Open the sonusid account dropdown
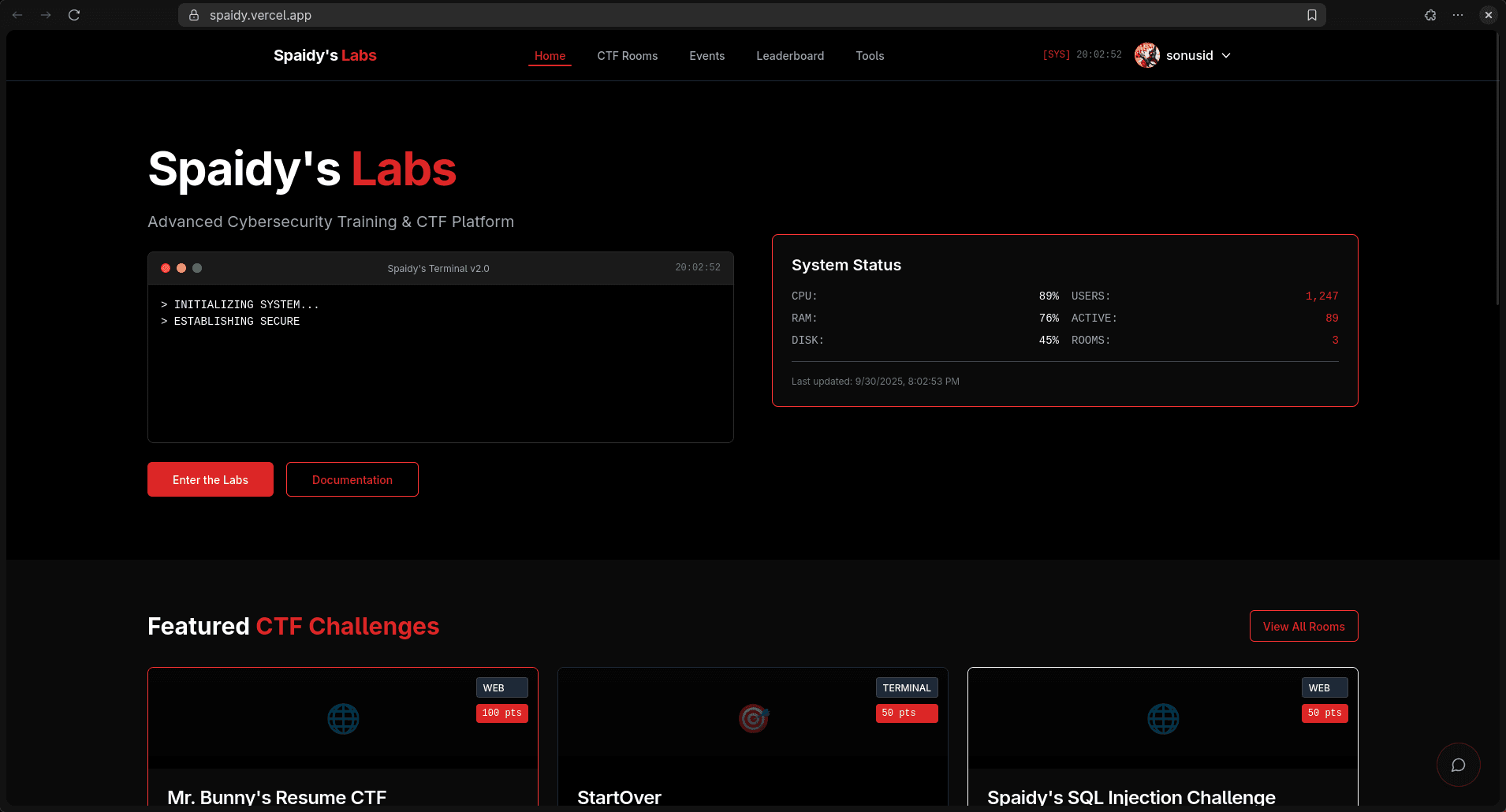 click(x=1227, y=55)
